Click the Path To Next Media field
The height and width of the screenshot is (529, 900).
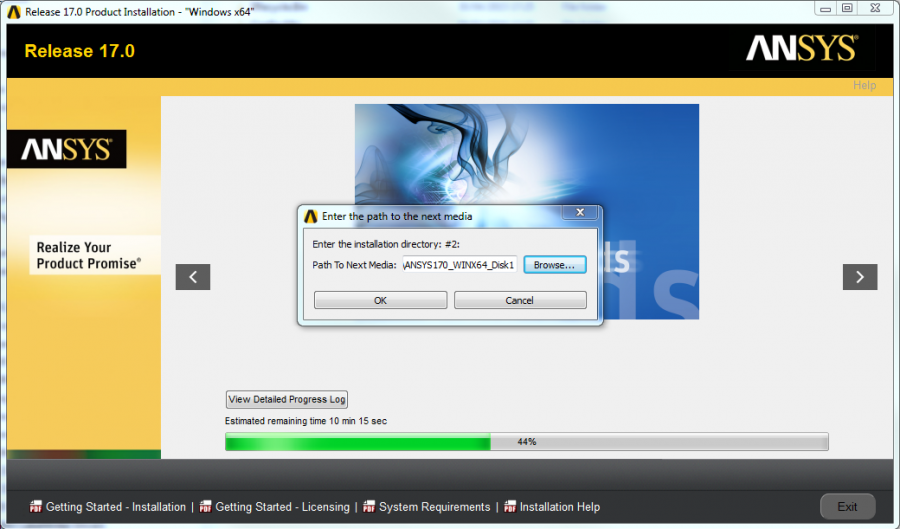(460, 265)
